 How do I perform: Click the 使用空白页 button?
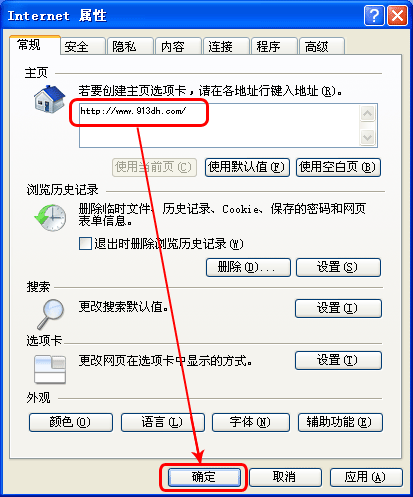pos(338,167)
